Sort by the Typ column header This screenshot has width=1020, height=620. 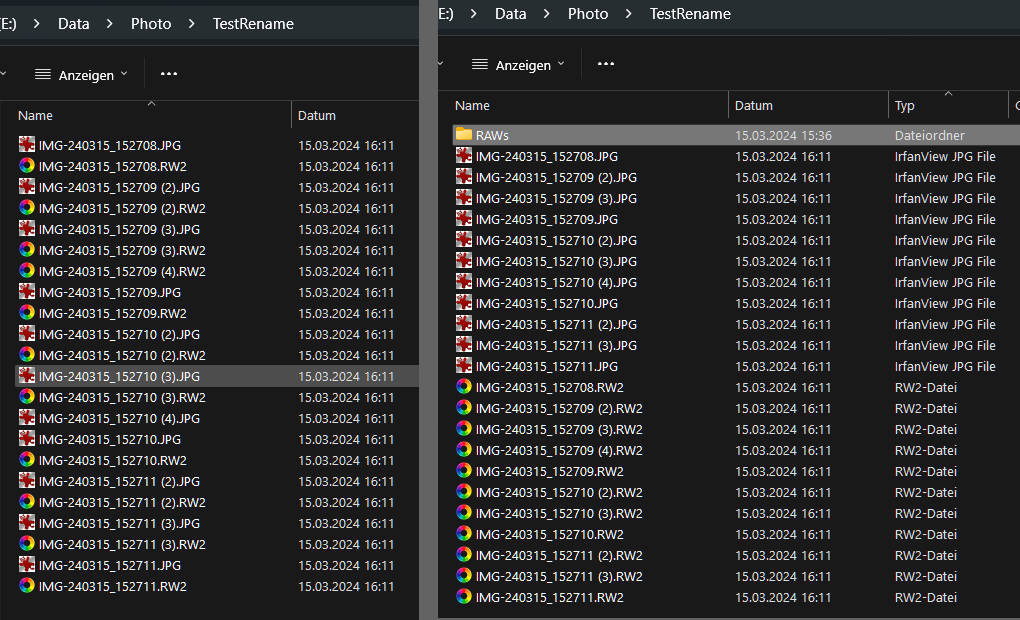[905, 105]
